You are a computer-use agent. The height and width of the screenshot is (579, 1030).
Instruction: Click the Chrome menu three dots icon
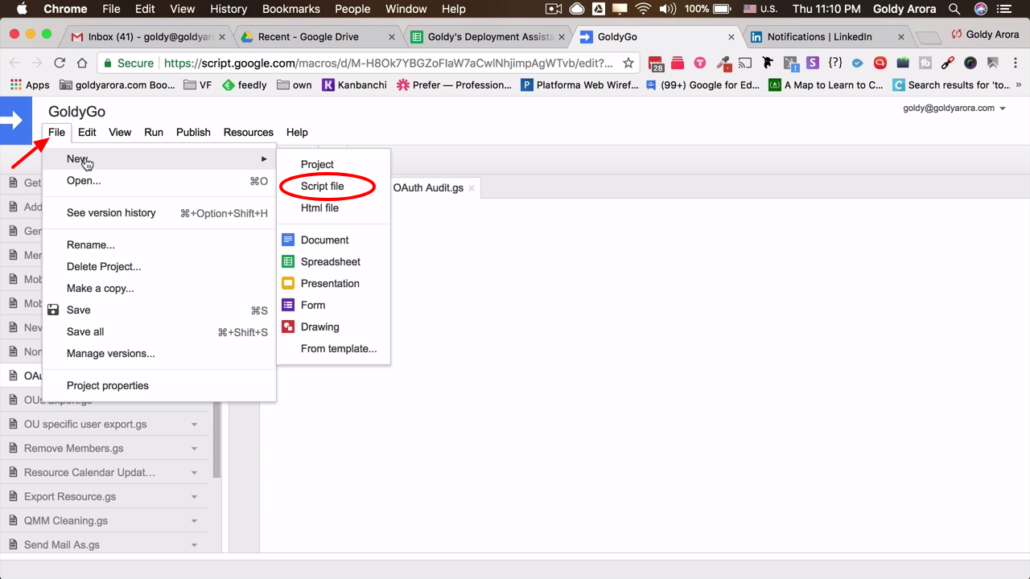[1015, 63]
